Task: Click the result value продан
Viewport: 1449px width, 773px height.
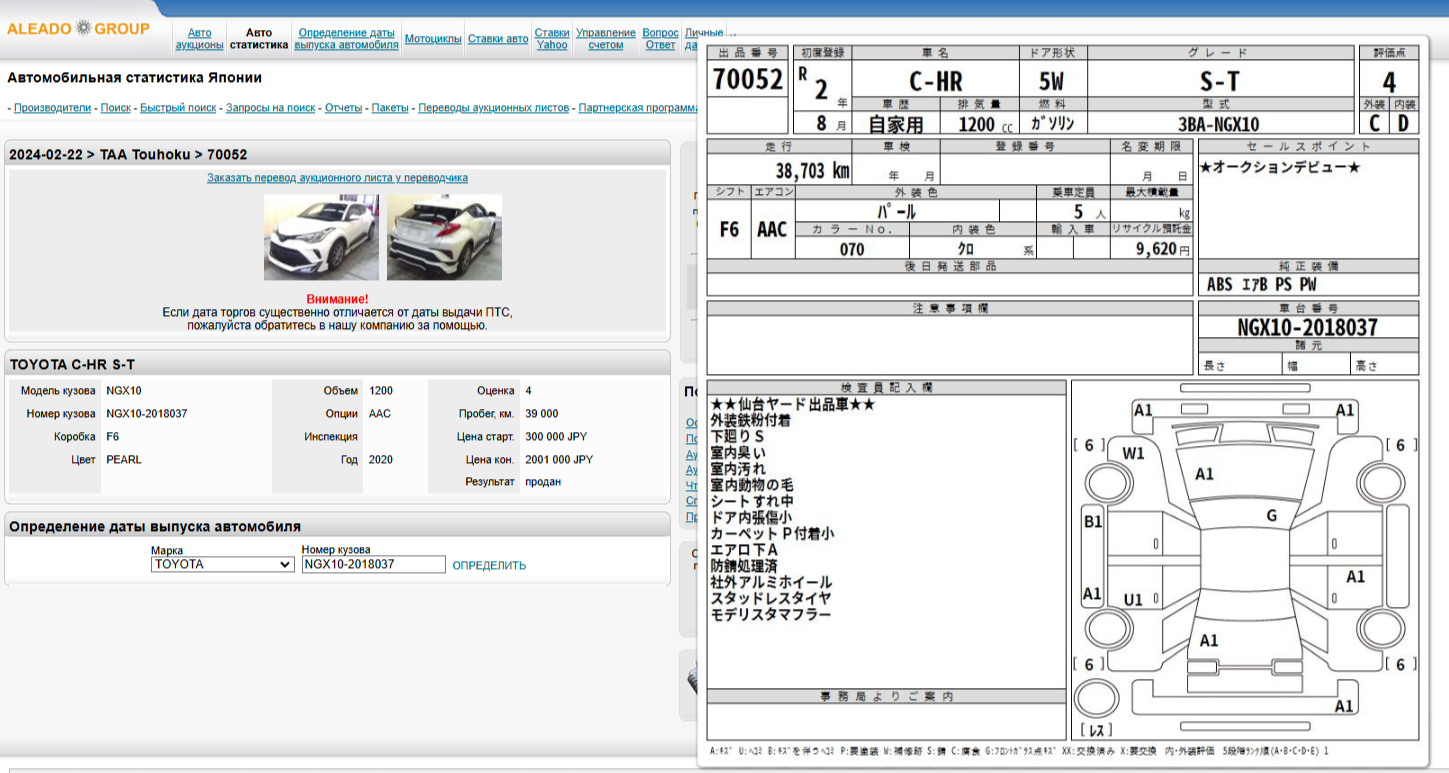Action: pos(543,482)
